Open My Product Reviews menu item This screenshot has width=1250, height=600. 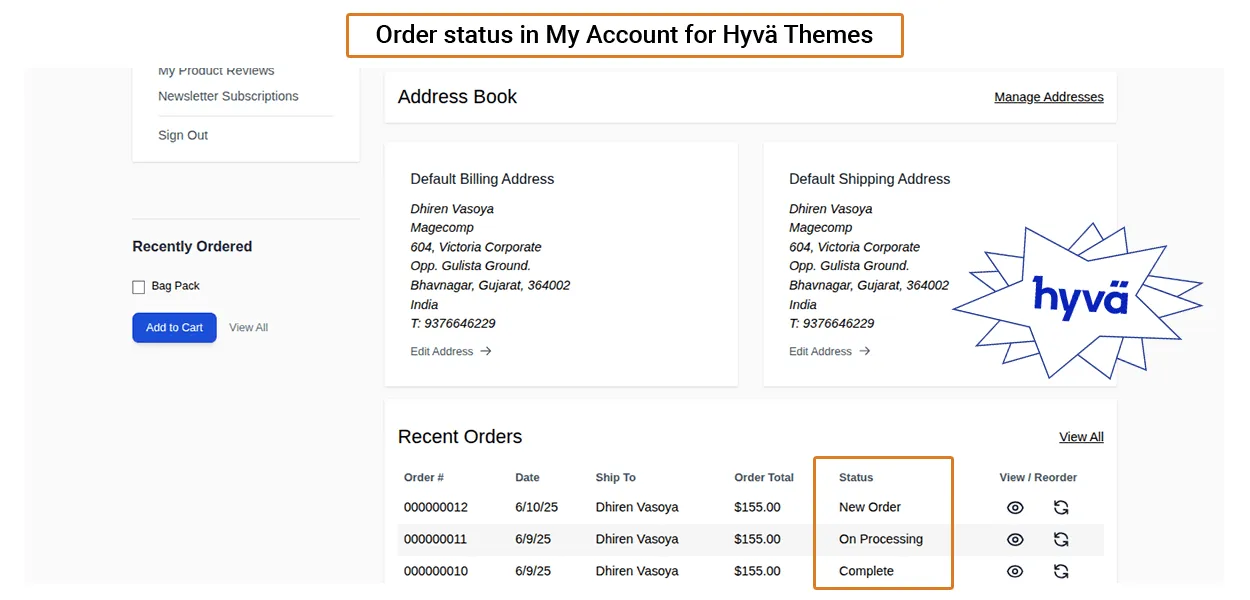point(216,72)
